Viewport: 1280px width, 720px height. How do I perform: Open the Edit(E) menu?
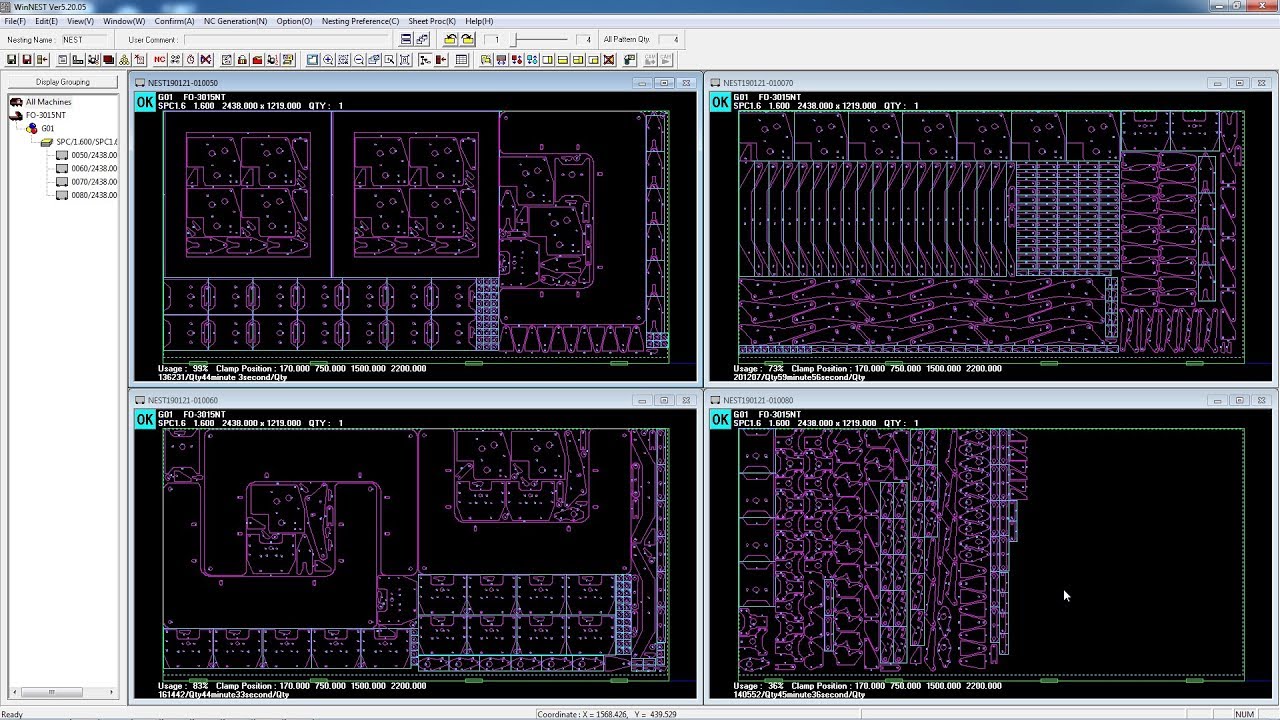tap(46, 21)
